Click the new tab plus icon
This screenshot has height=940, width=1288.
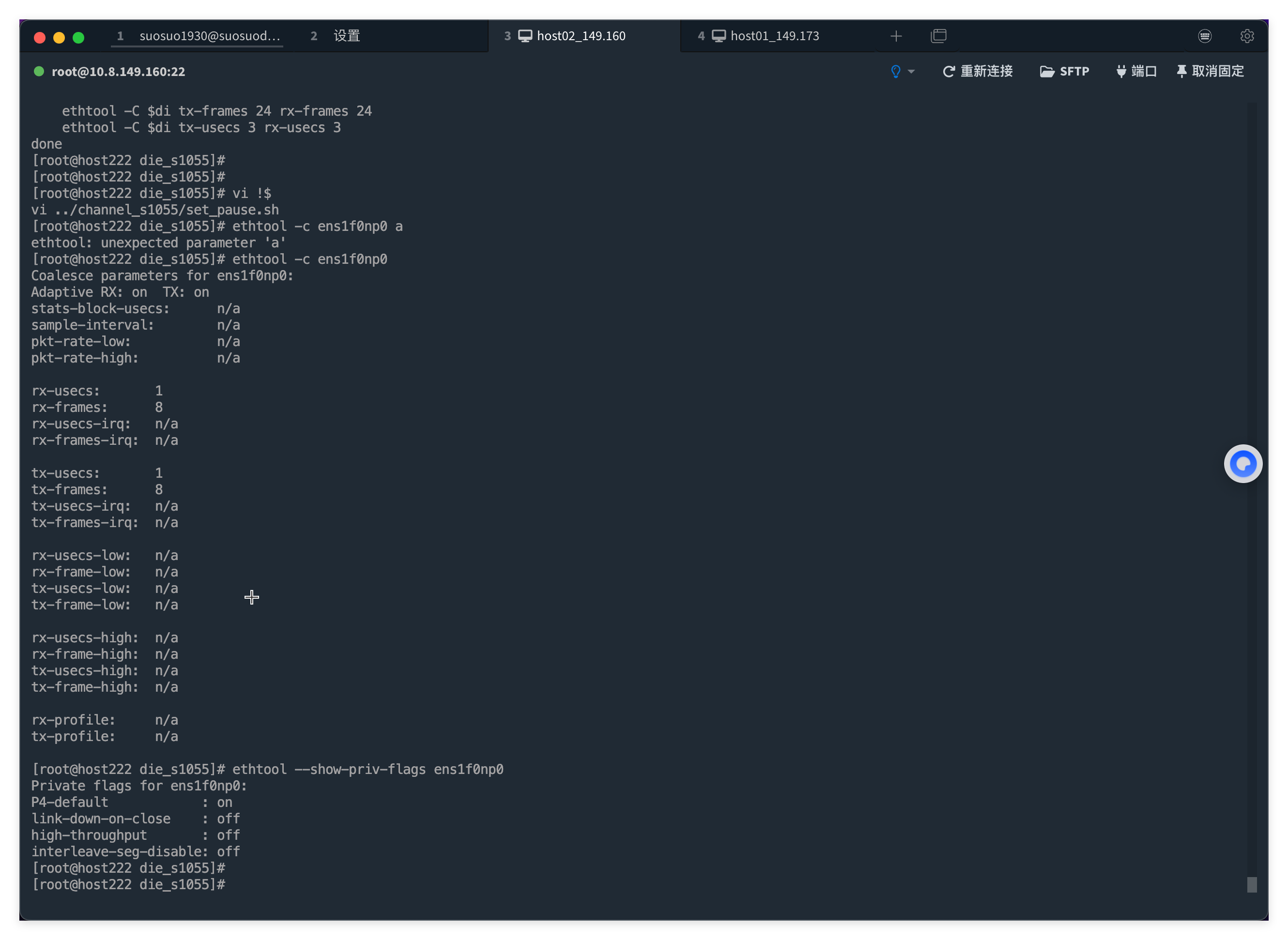point(896,36)
